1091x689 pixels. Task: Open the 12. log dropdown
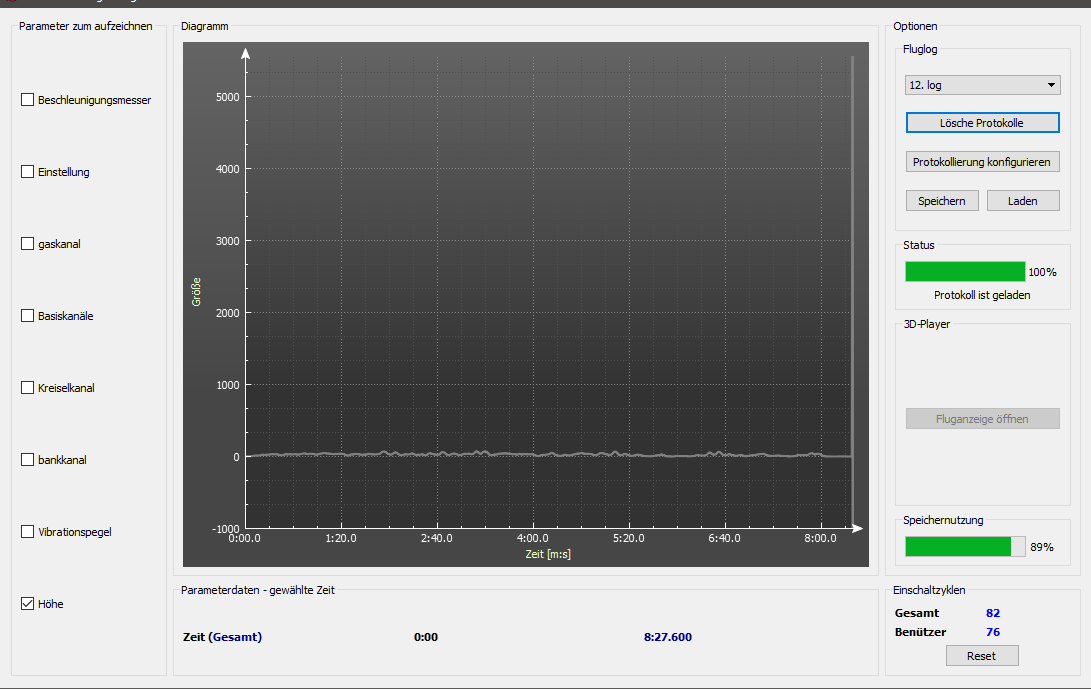pyautogui.click(x=981, y=85)
